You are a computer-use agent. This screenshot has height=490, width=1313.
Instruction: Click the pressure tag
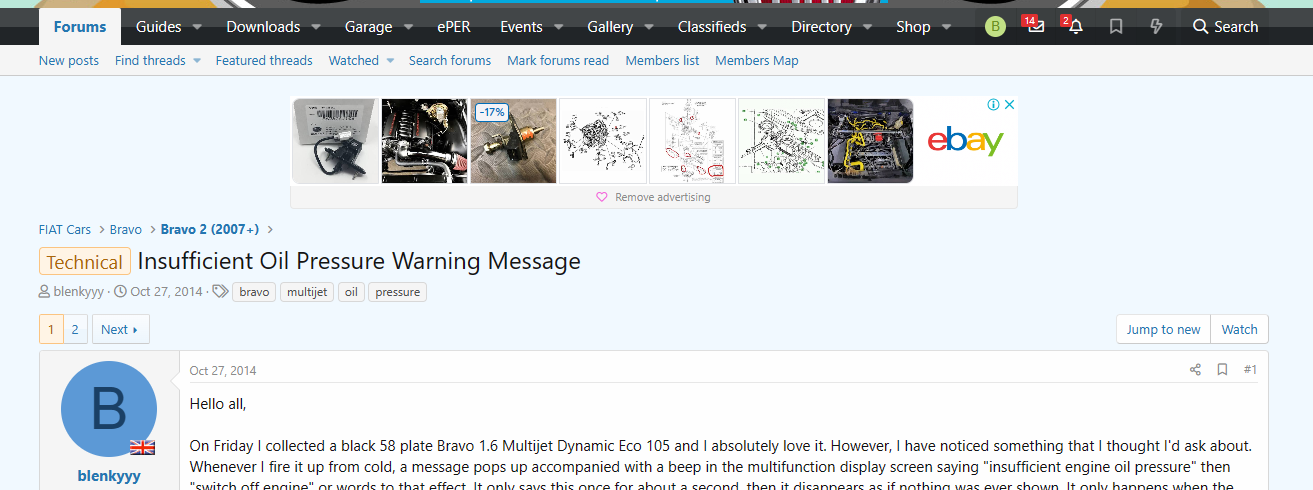pyautogui.click(x=397, y=292)
